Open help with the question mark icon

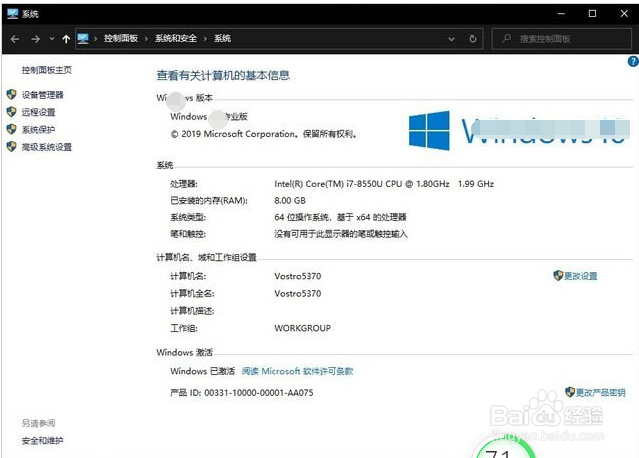[x=633, y=62]
